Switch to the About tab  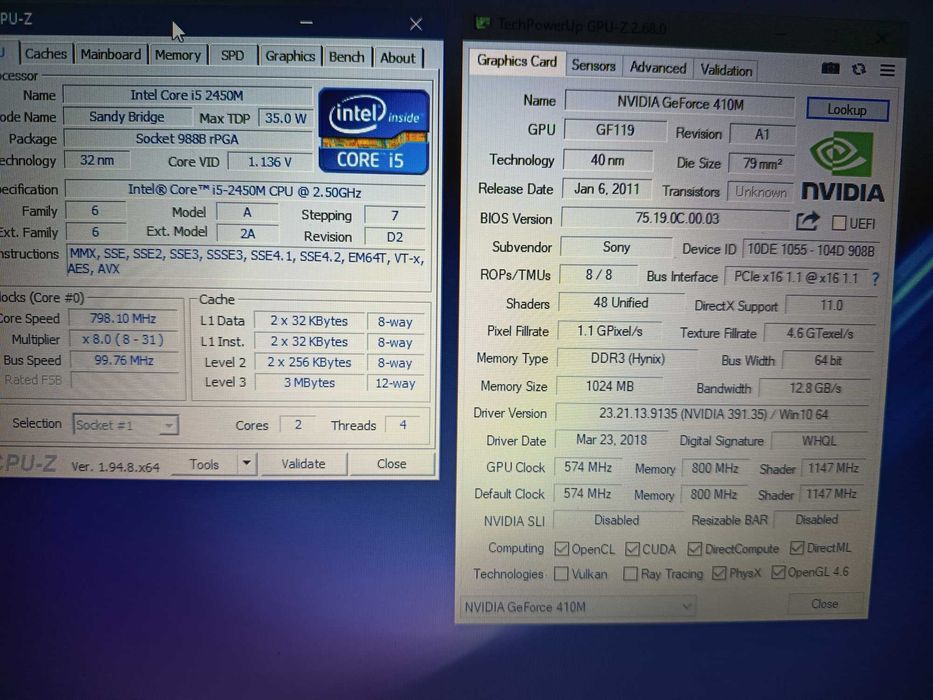click(x=397, y=58)
